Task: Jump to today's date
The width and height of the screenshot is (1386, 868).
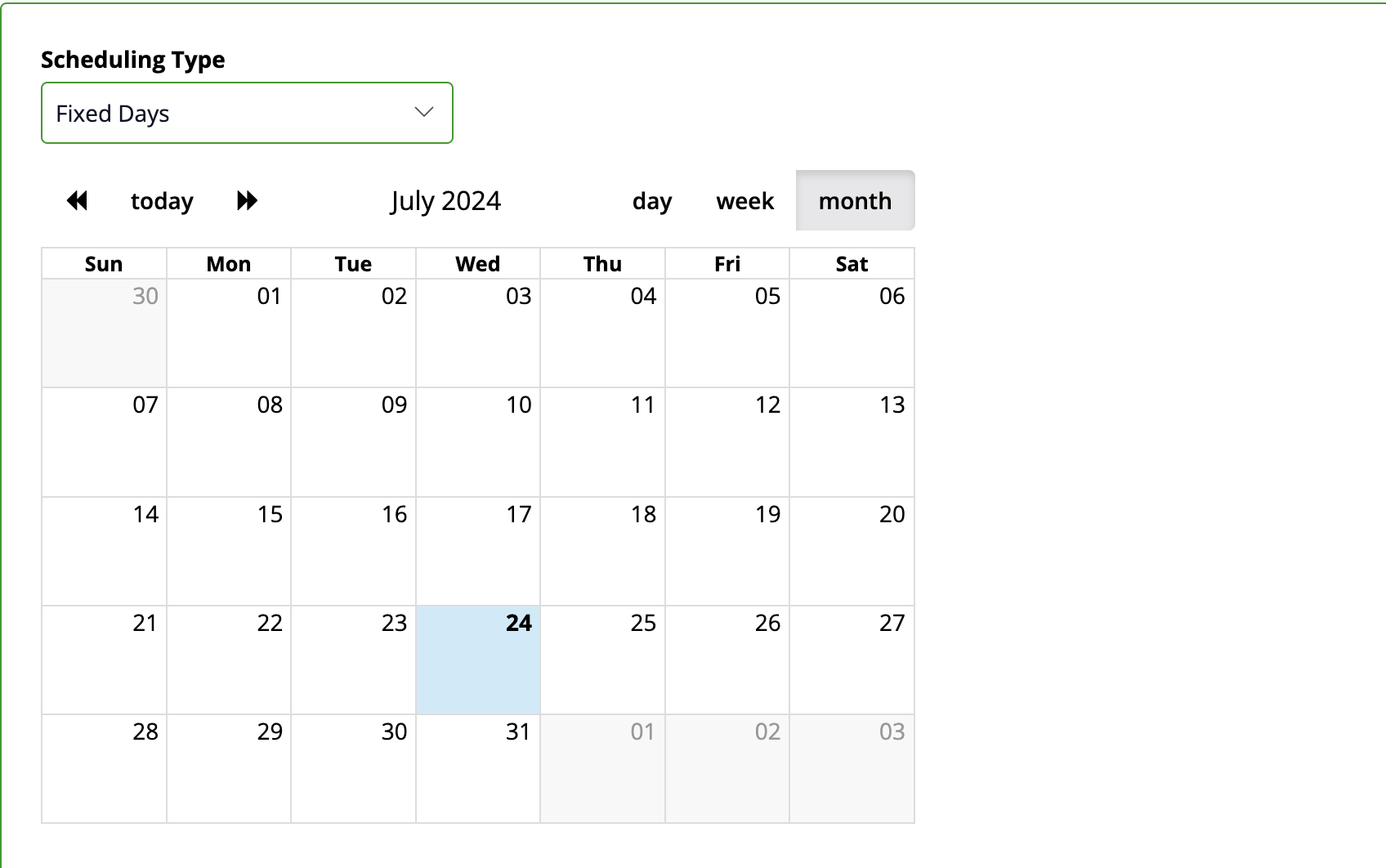Action: [162, 201]
